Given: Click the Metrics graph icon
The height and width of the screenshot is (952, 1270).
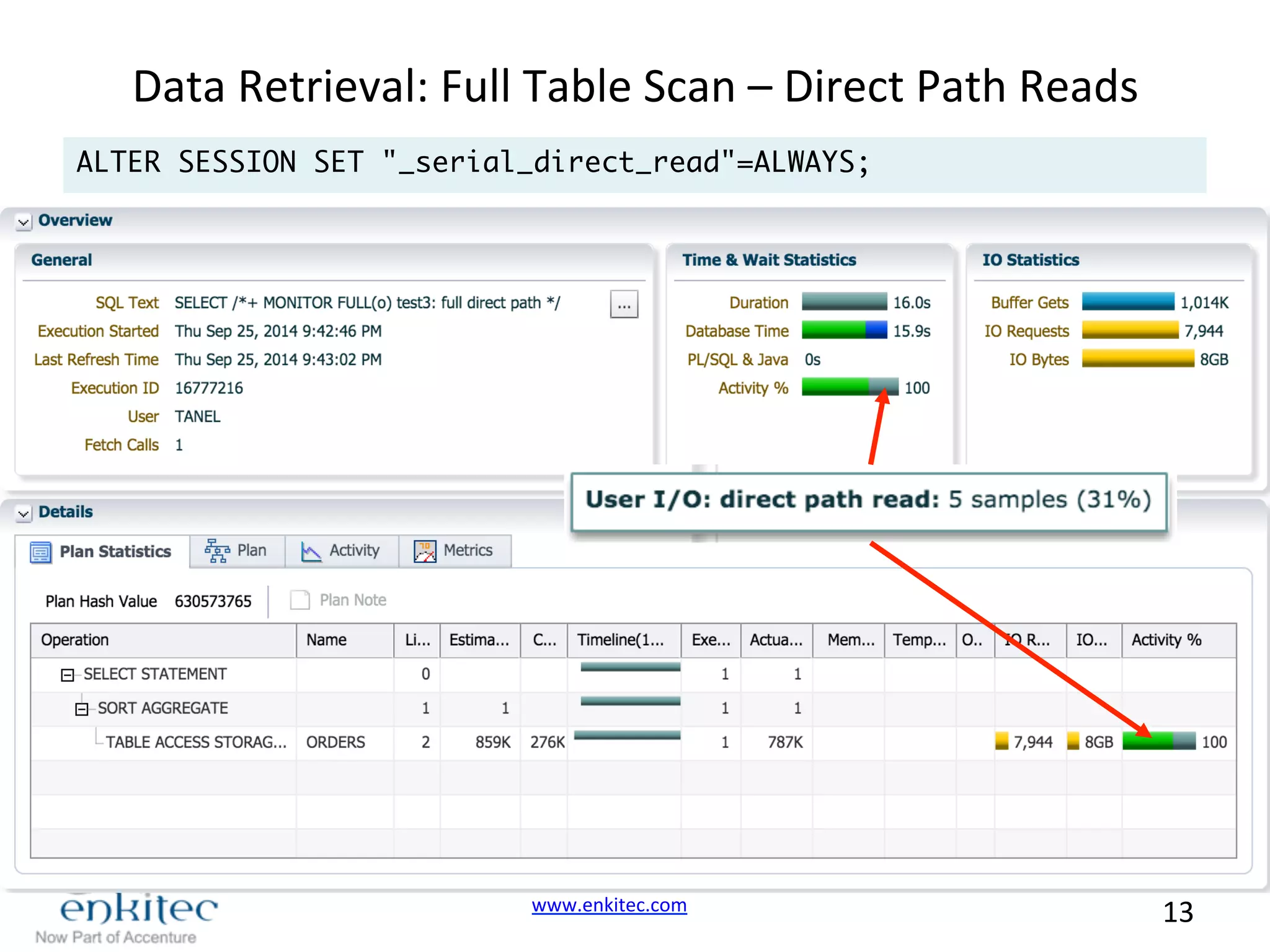Looking at the screenshot, I should click(425, 551).
